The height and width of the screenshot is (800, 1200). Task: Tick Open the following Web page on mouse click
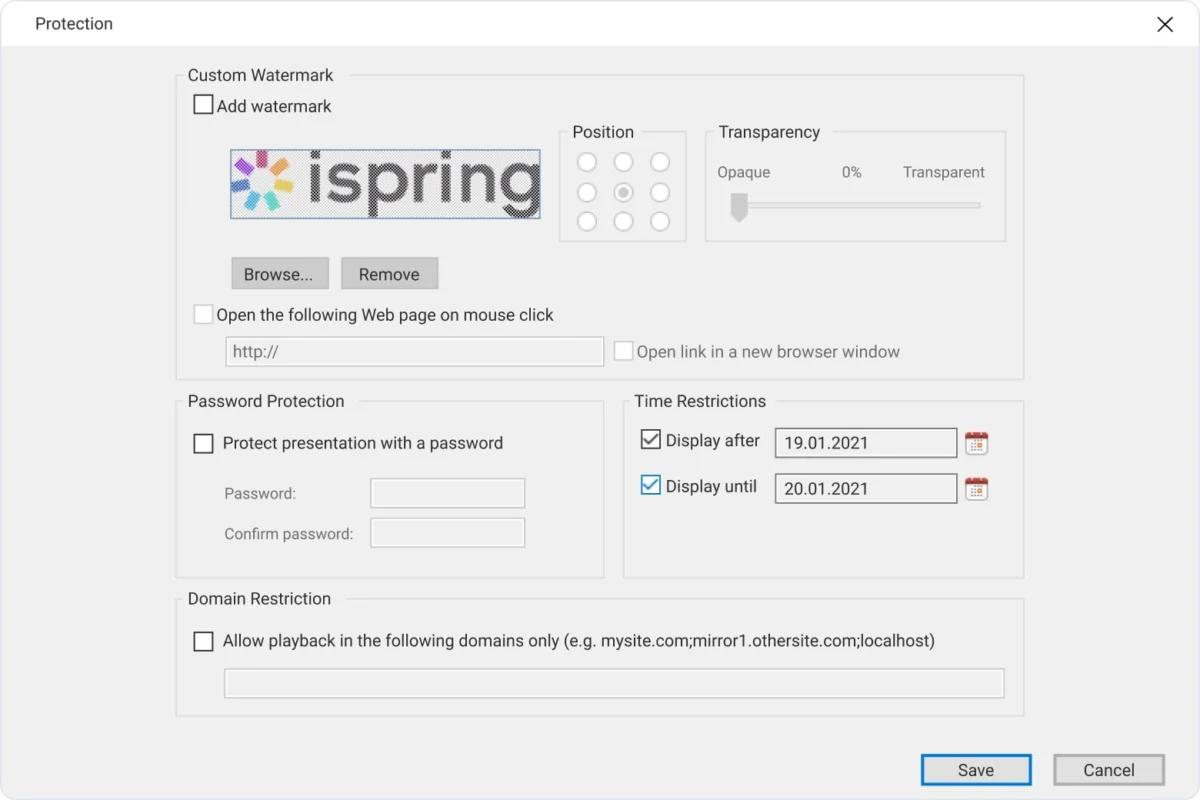203,315
